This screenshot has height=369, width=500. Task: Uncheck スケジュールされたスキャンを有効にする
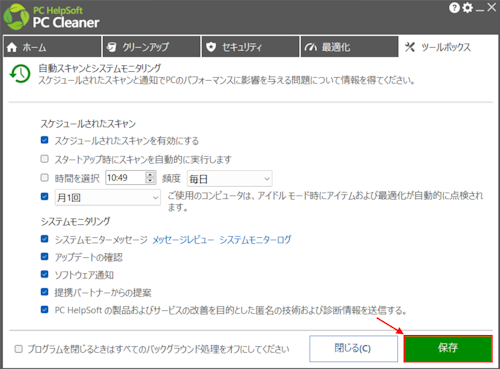(x=44, y=140)
